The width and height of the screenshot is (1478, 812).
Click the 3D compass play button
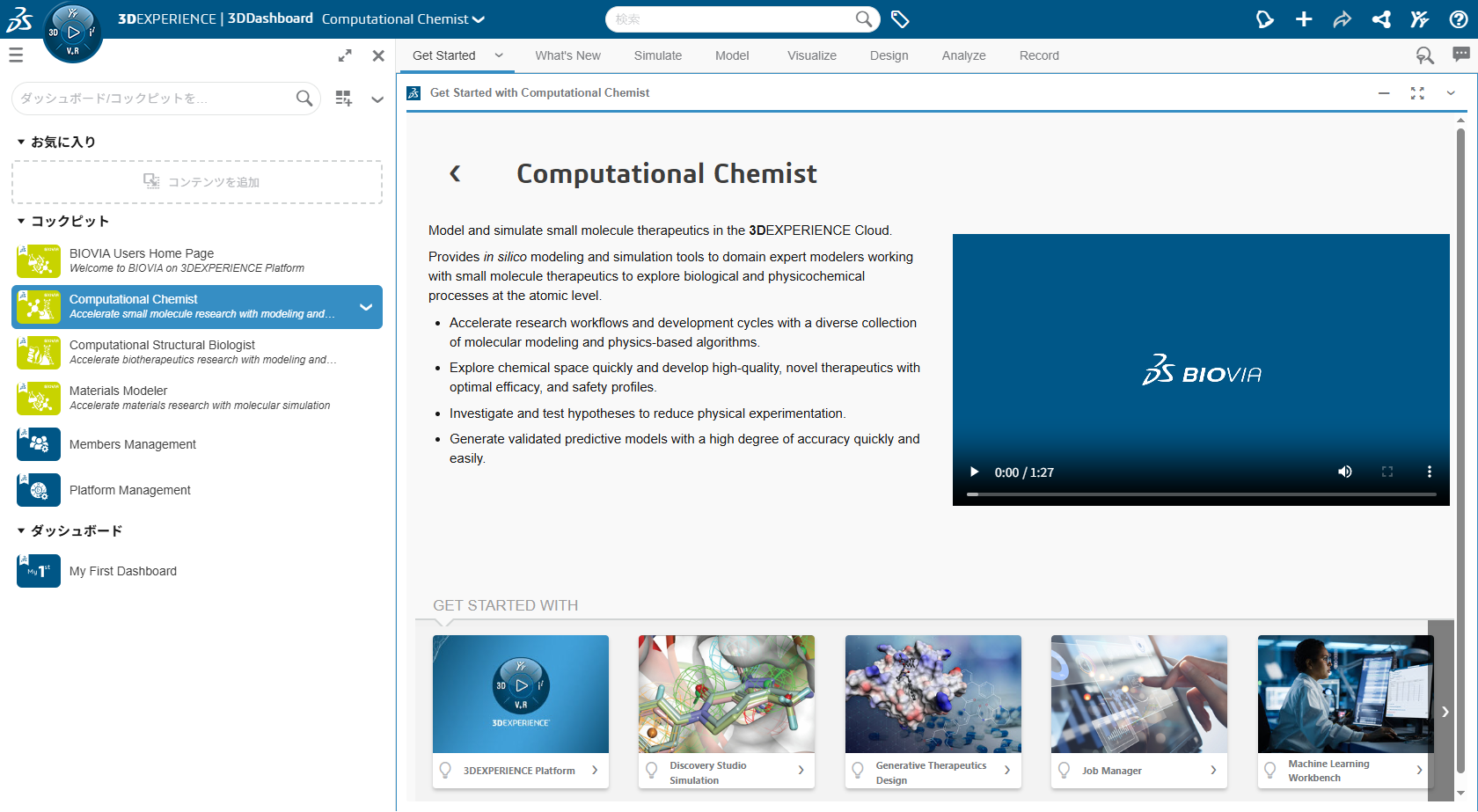click(73, 33)
